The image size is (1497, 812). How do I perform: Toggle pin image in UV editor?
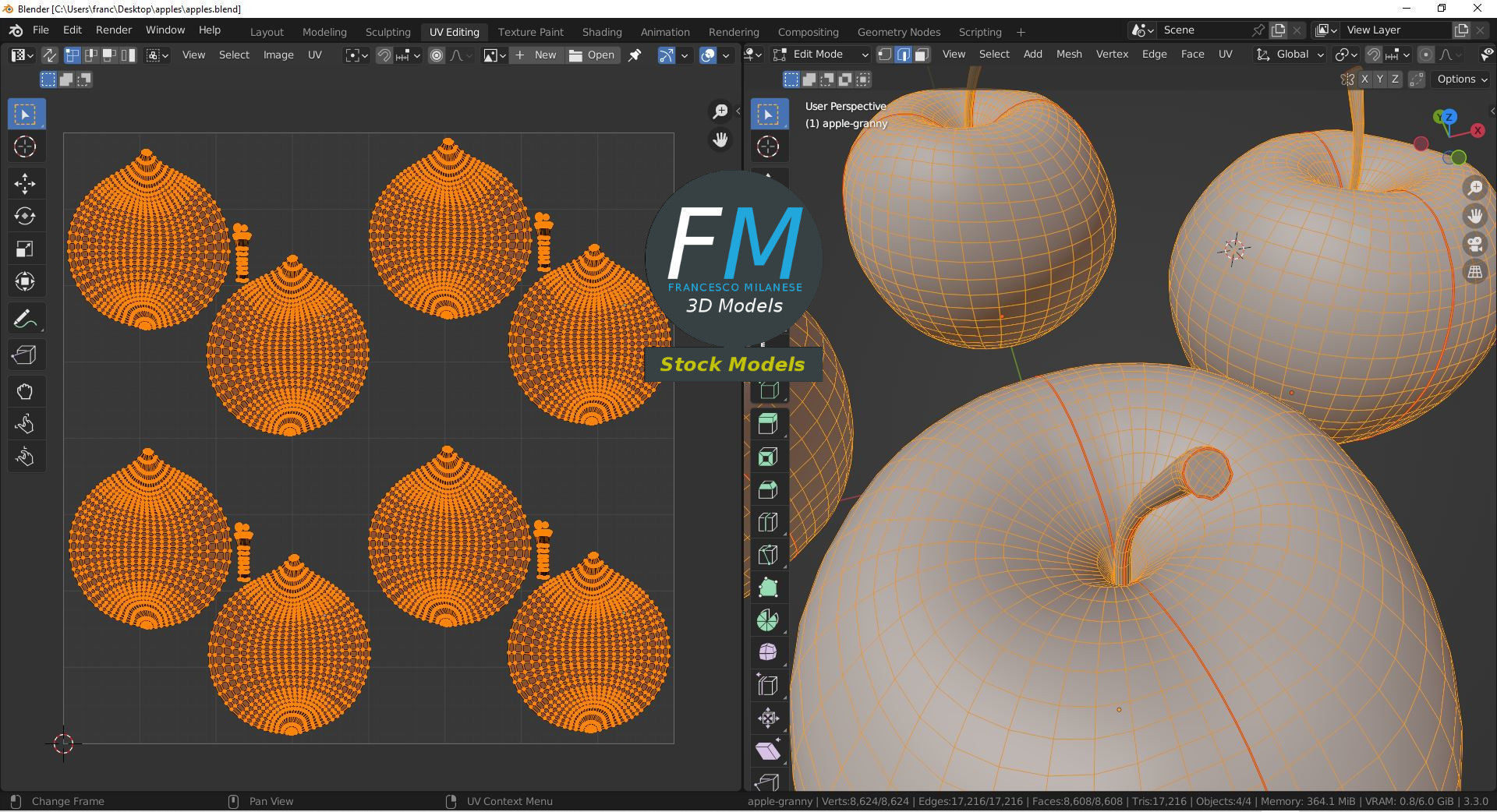point(635,55)
